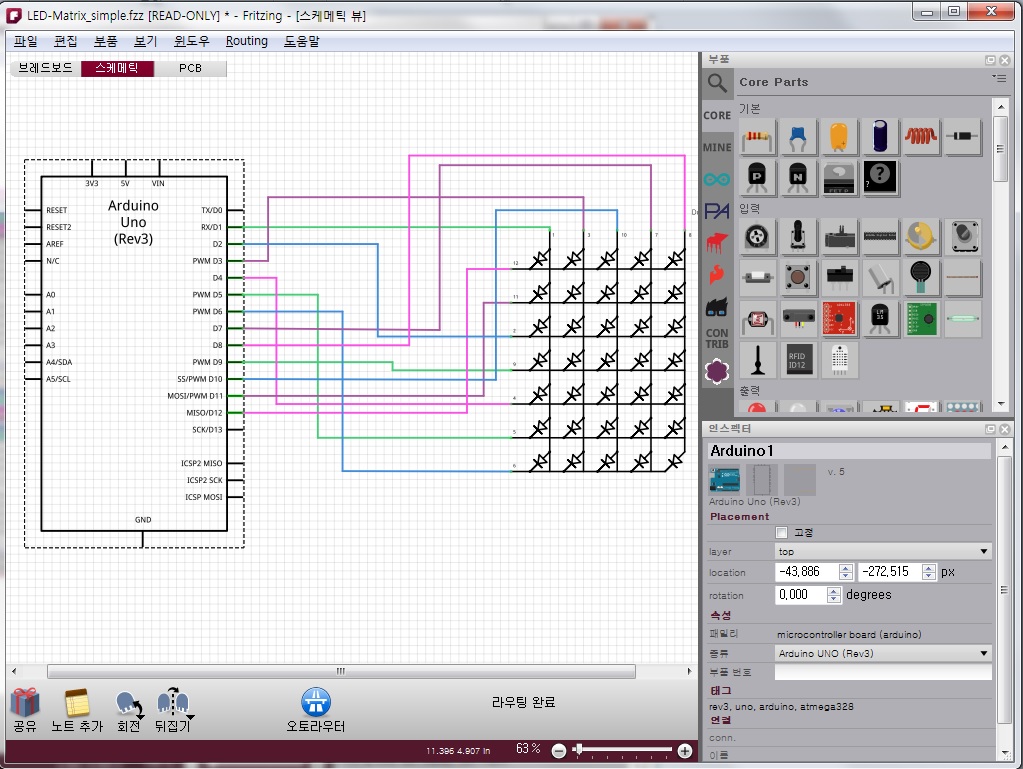Open the Edit menu (편집)

tap(65, 41)
